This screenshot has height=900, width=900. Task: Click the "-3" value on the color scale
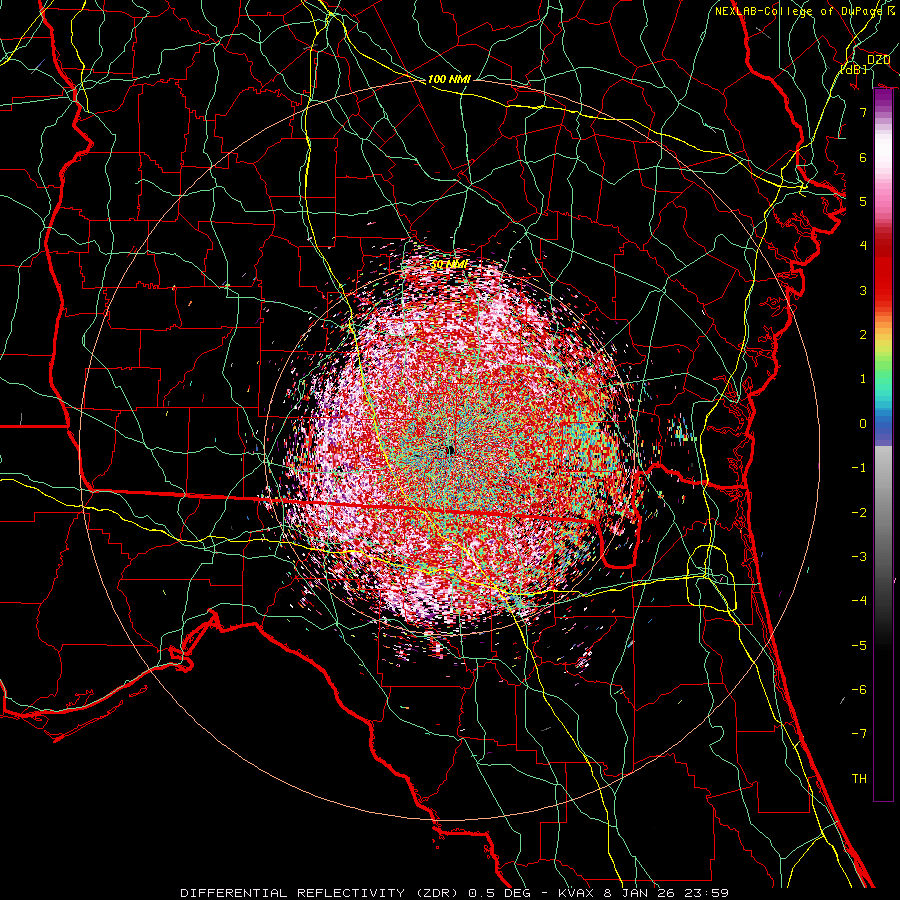[859, 557]
